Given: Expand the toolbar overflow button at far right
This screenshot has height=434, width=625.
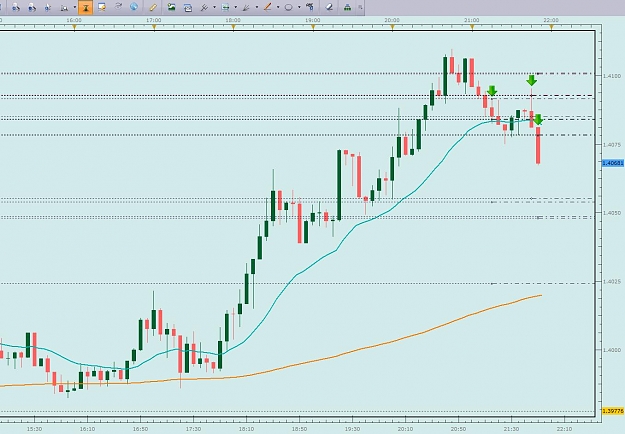Looking at the screenshot, I should 360,7.
